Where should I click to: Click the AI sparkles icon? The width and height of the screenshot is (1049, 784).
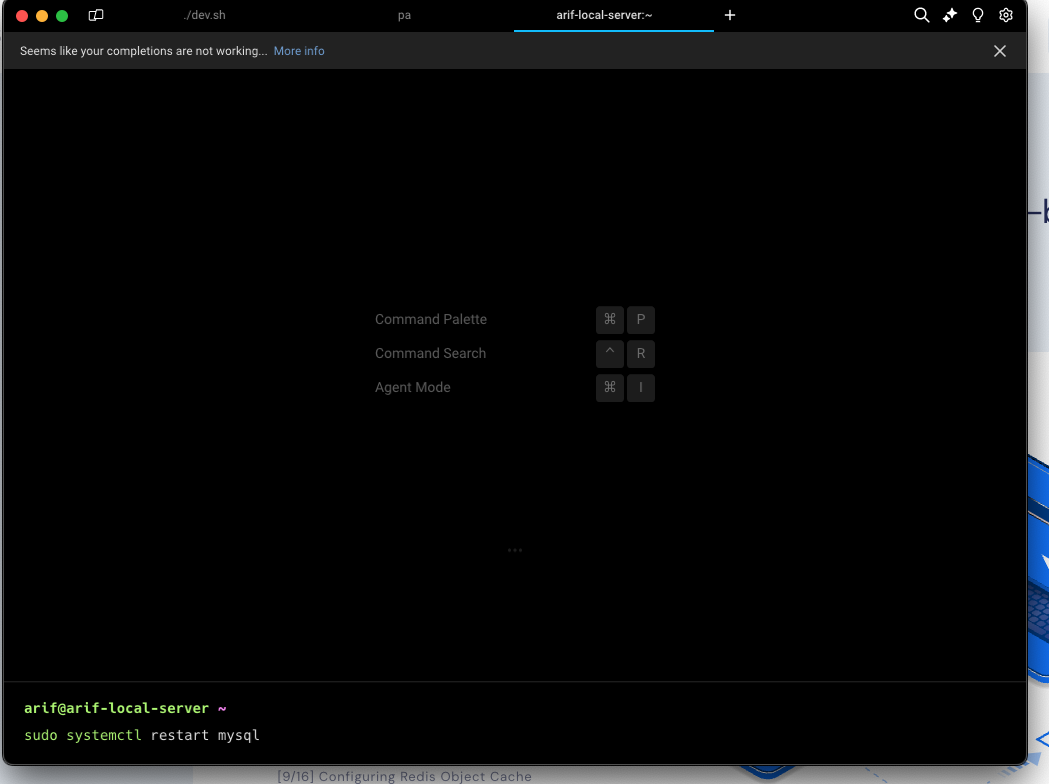[x=950, y=15]
